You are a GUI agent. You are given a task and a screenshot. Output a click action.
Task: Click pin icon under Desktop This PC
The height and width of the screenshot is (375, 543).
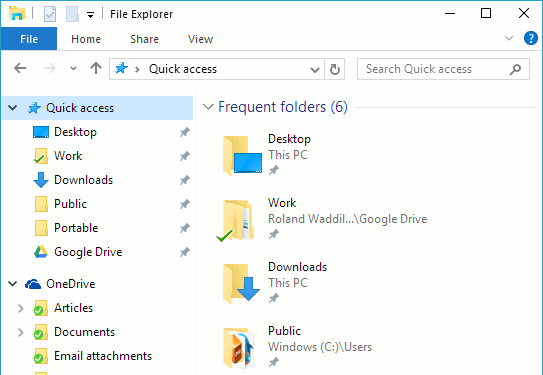click(x=274, y=170)
